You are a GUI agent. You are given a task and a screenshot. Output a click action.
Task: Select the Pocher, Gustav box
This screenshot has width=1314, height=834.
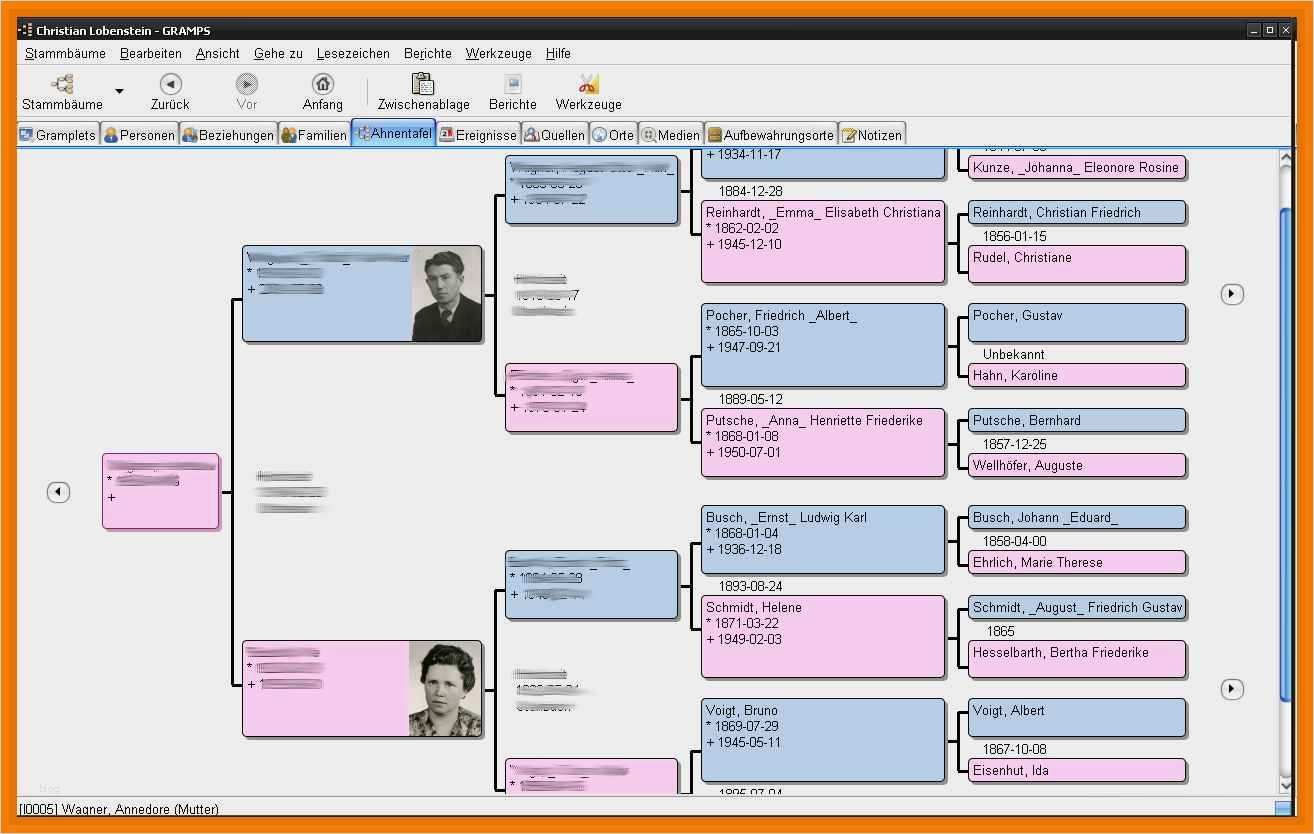pos(1077,322)
